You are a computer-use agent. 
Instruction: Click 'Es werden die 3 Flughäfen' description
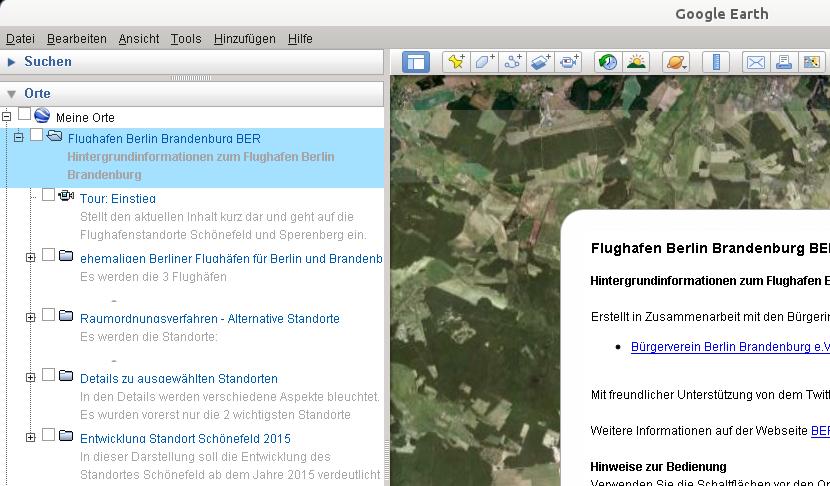pyautogui.click(x=153, y=277)
